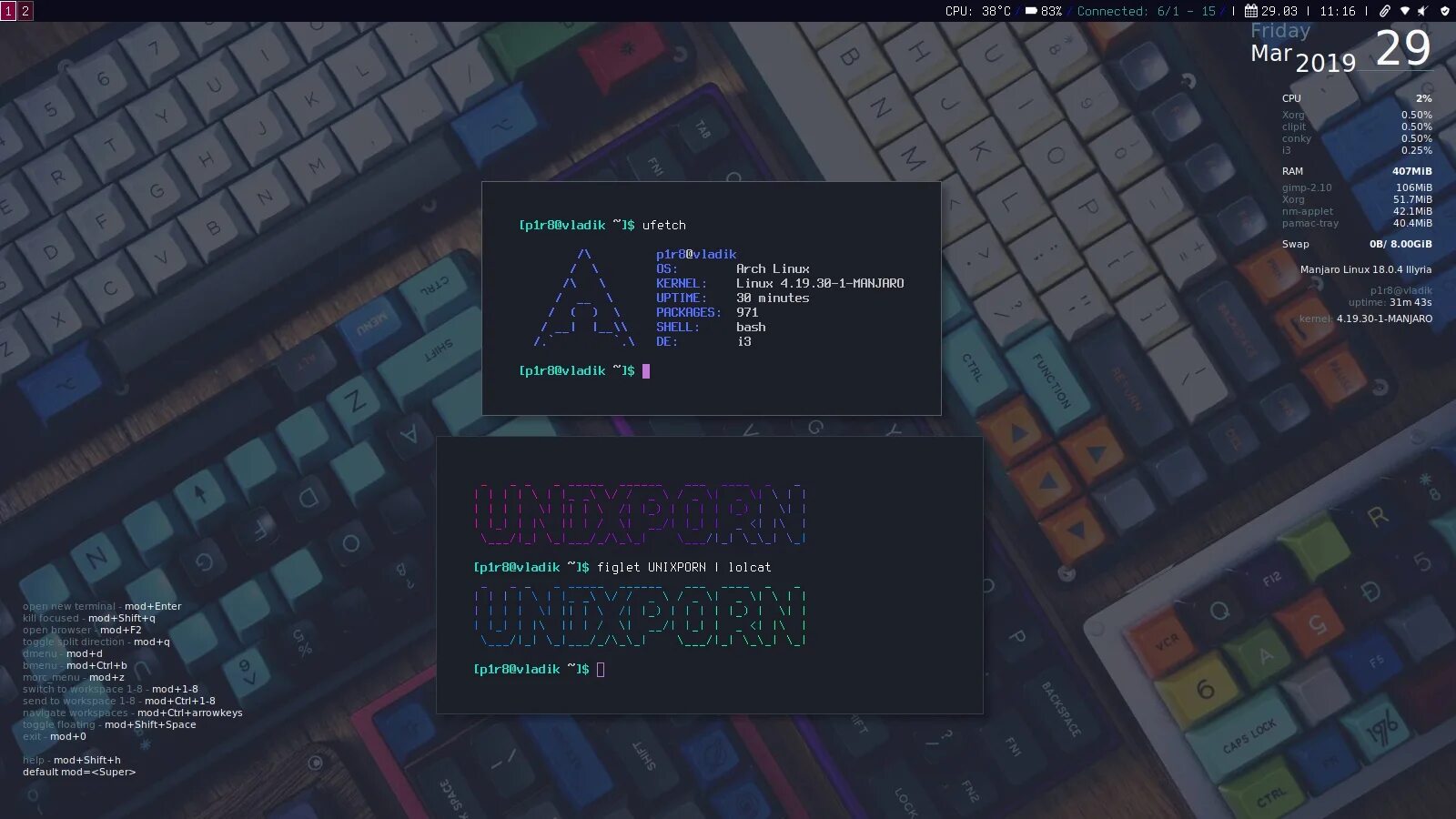Click the pamac-tray memory row
The height and width of the screenshot is (819, 1456).
(x=1357, y=223)
